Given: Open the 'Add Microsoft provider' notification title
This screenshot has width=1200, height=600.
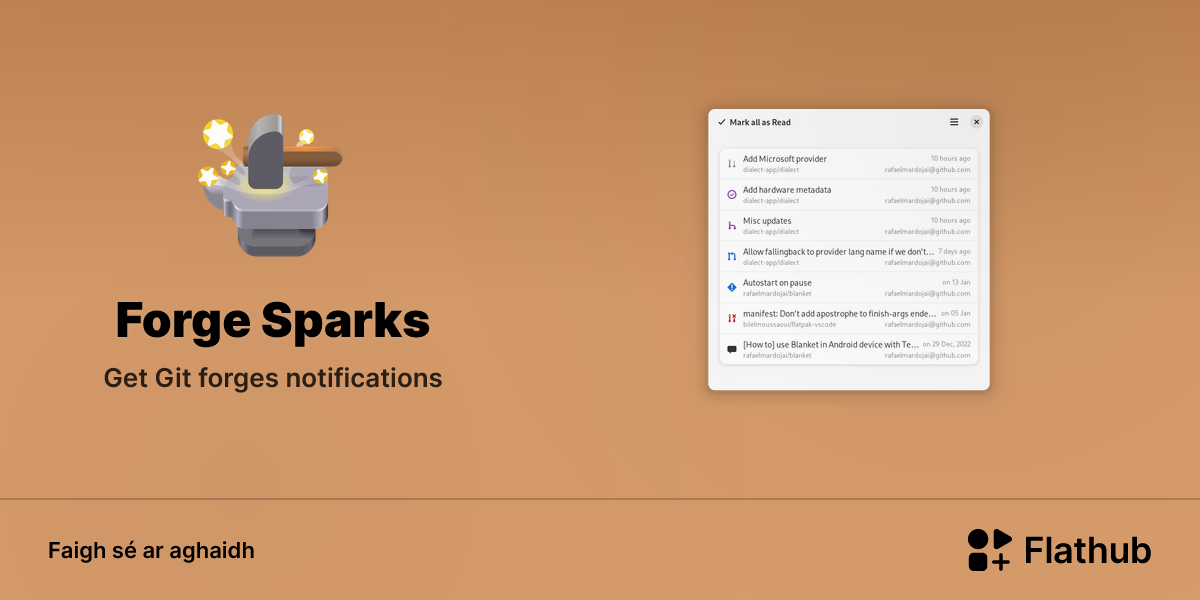Looking at the screenshot, I should click(785, 159).
